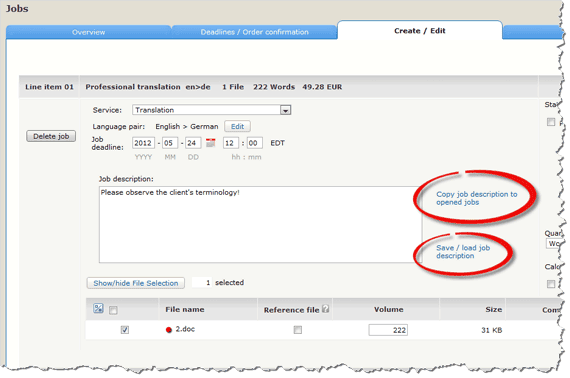The height and width of the screenshot is (378, 570).
Task: Click the deadline month field showing 05
Action: (x=170, y=143)
